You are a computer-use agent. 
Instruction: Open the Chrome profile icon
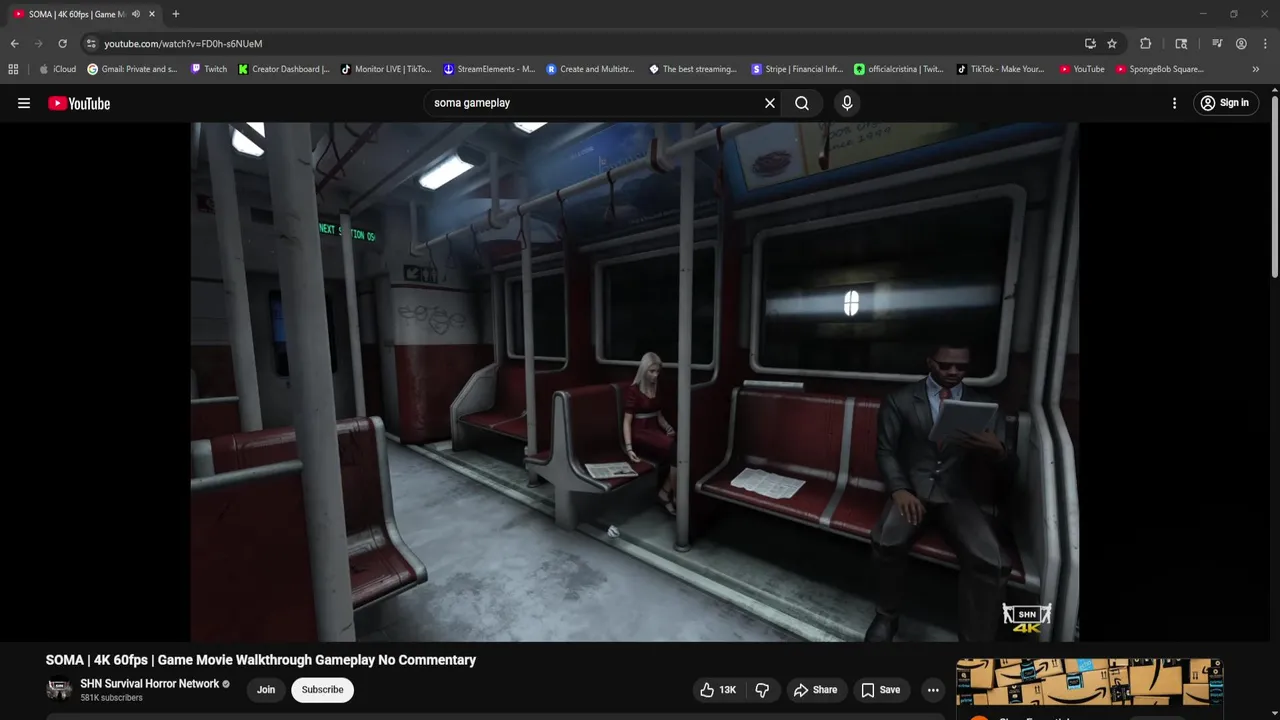coord(1241,44)
